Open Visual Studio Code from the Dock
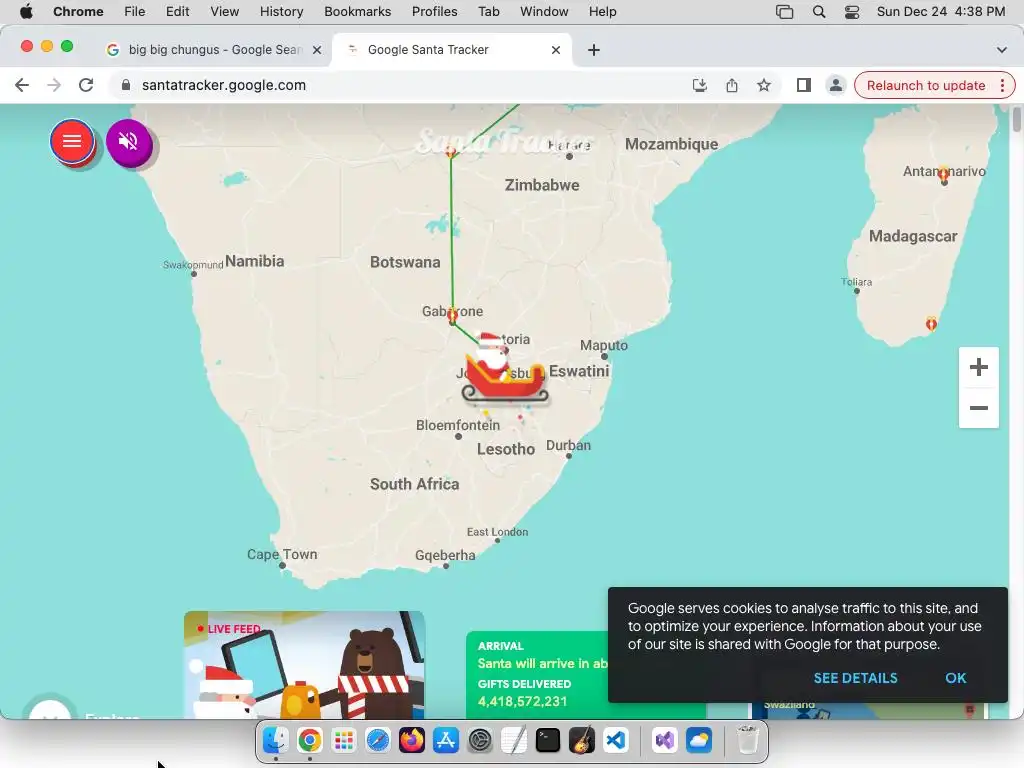Viewport: 1024px width, 768px height. tap(616, 740)
